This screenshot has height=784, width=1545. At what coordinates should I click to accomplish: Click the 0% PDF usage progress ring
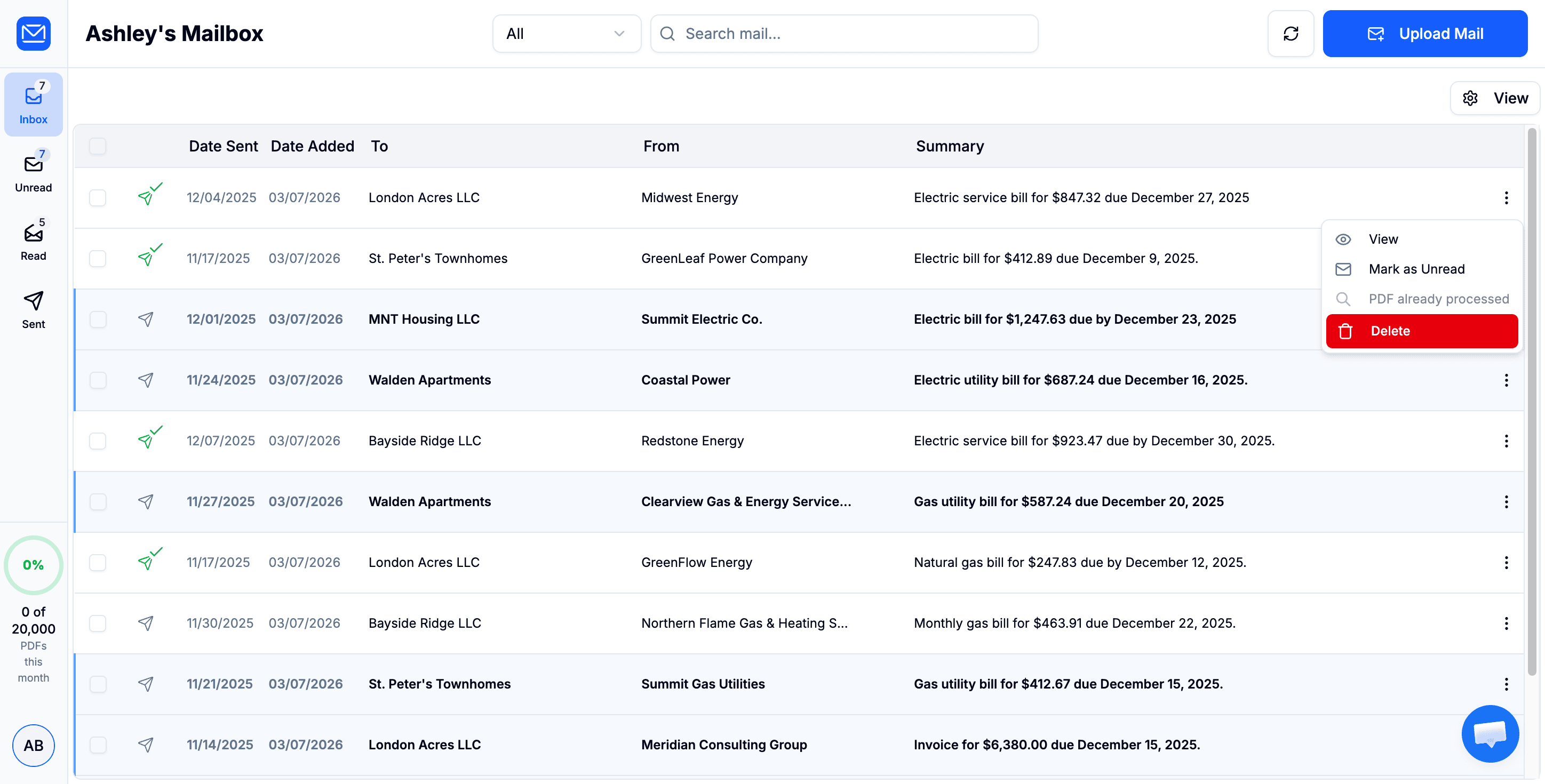tap(33, 564)
